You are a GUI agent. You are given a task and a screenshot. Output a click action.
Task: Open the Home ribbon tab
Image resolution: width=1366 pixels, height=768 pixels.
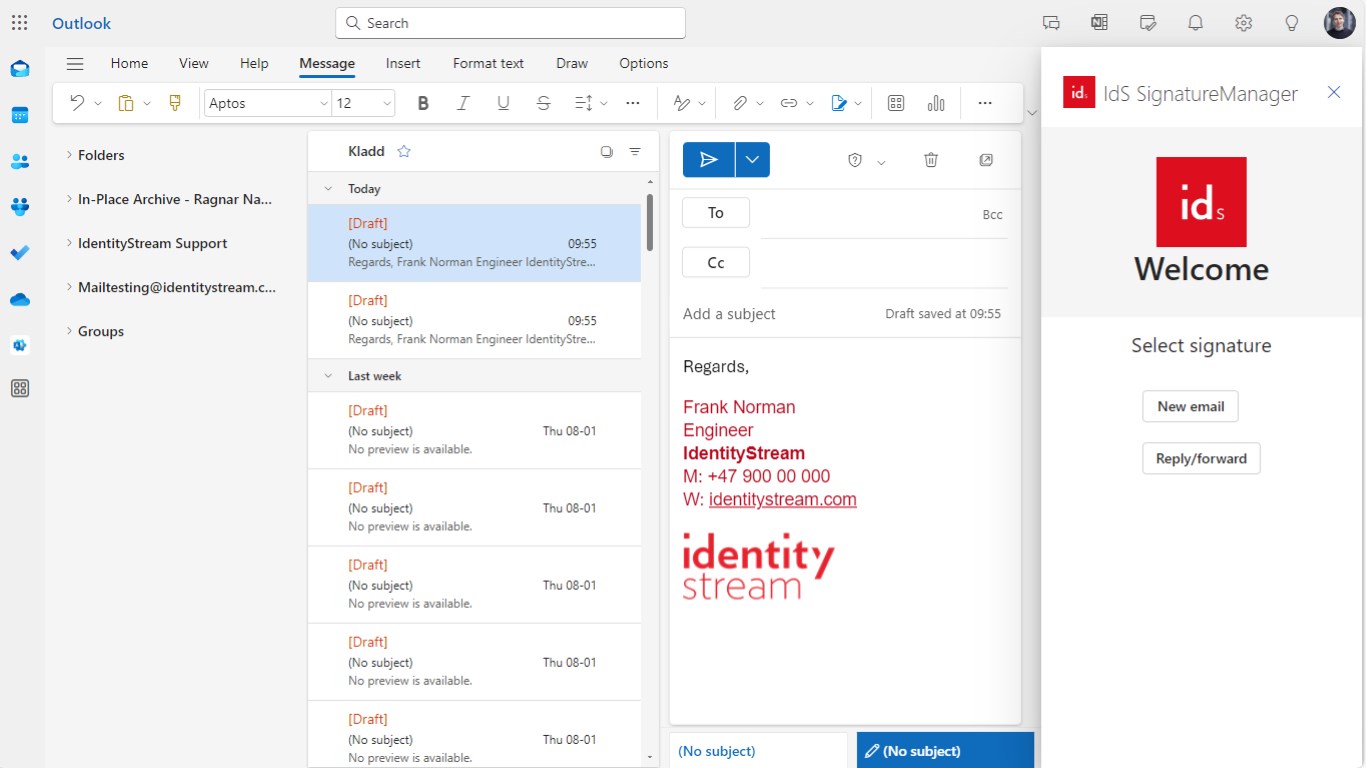pyautogui.click(x=129, y=63)
